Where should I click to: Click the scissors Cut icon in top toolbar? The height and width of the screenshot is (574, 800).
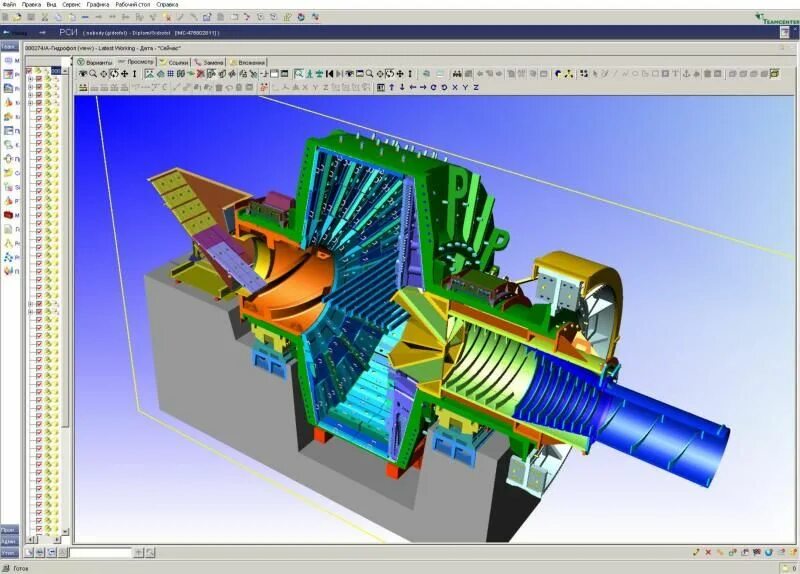click(x=44, y=17)
